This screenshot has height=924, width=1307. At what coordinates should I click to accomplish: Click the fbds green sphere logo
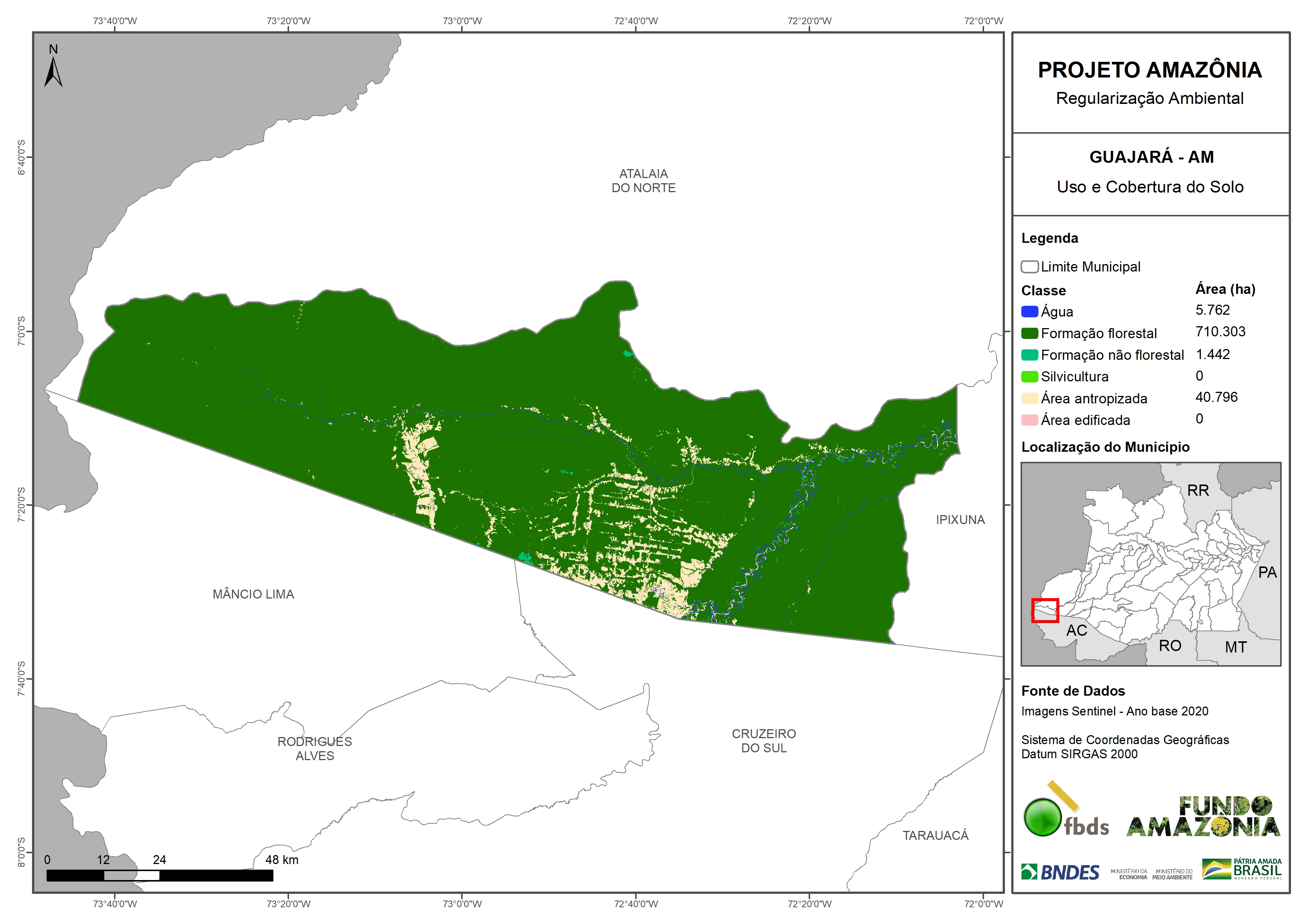(x=1042, y=817)
